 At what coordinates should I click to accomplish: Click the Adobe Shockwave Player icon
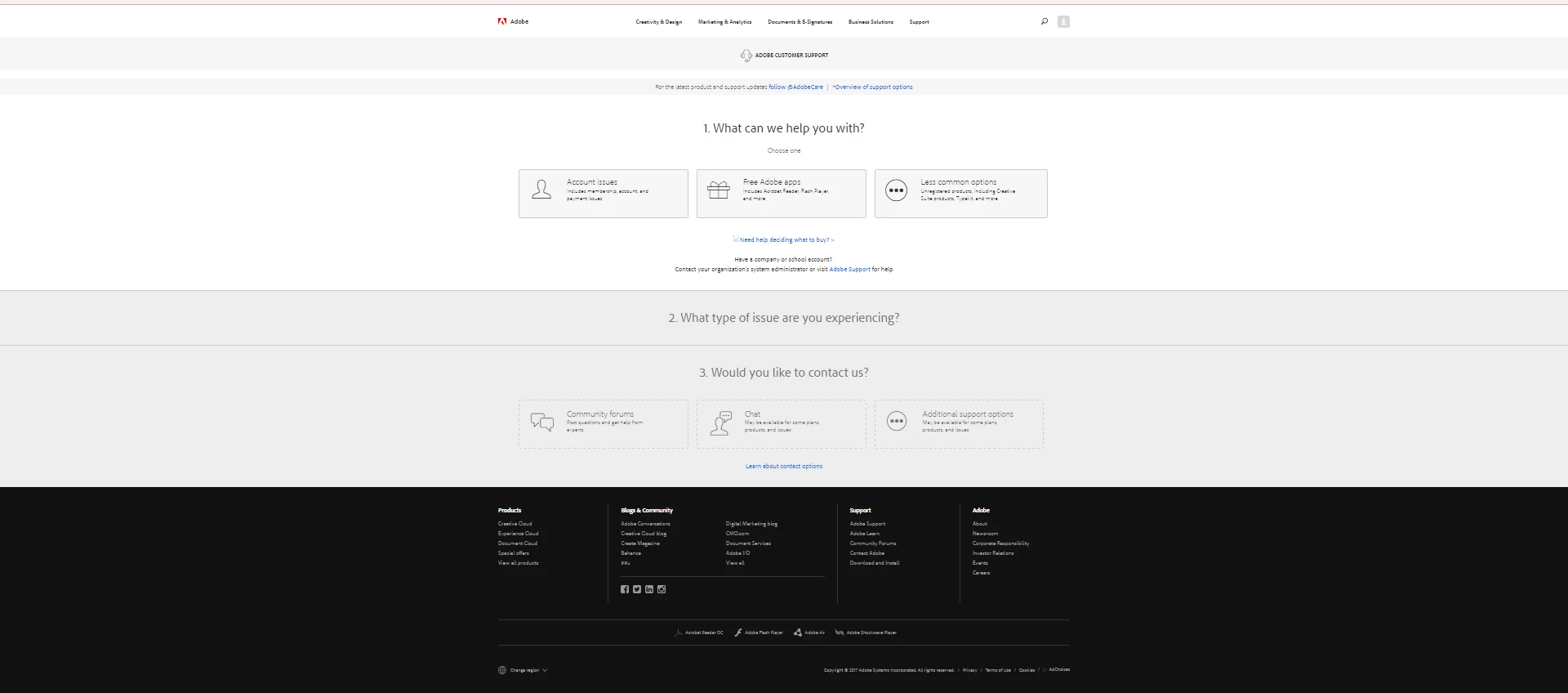839,633
